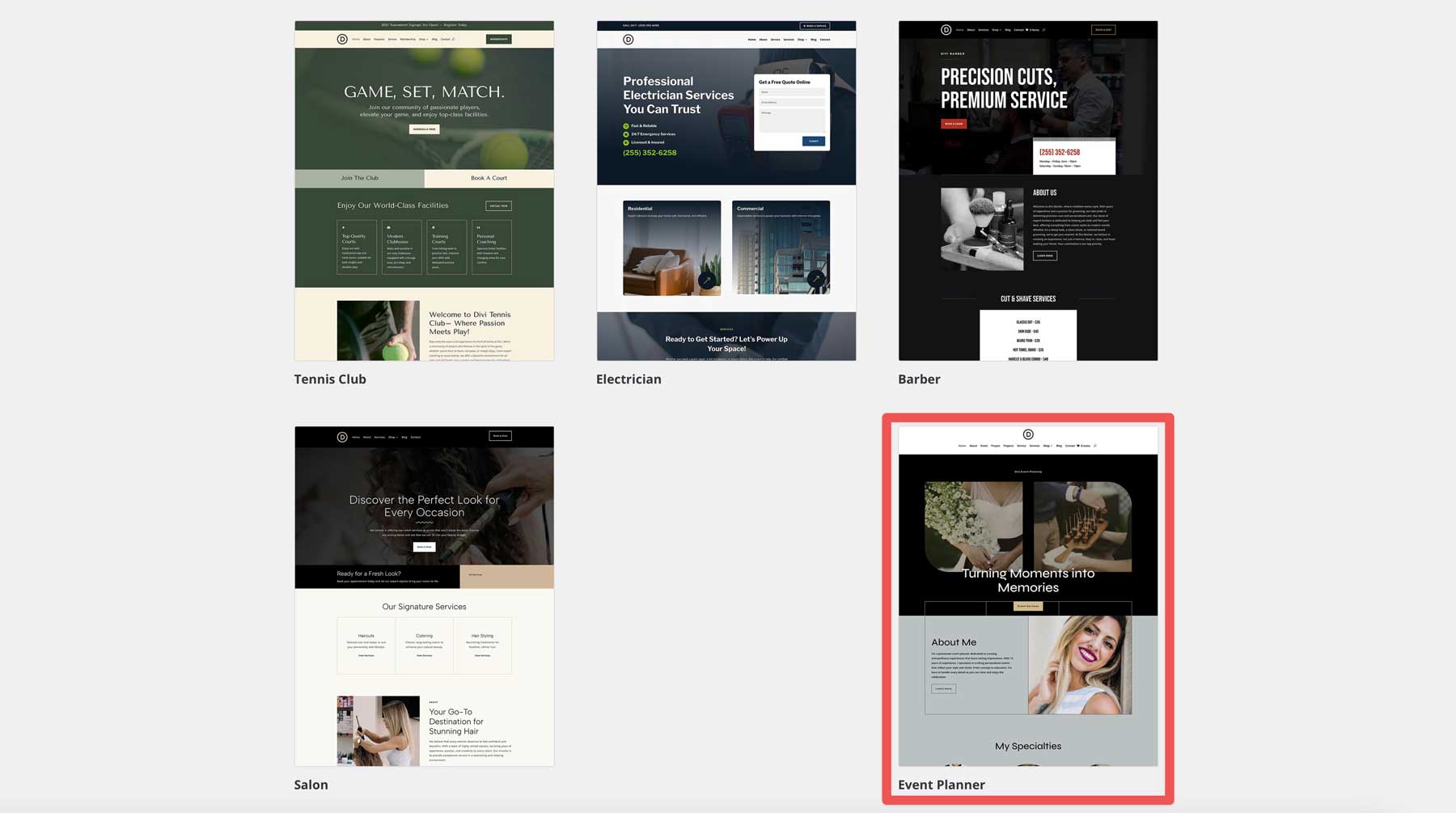Click the search icon in the Tennis Club navigation
Image resolution: width=1456 pixels, height=813 pixels.
click(453, 39)
